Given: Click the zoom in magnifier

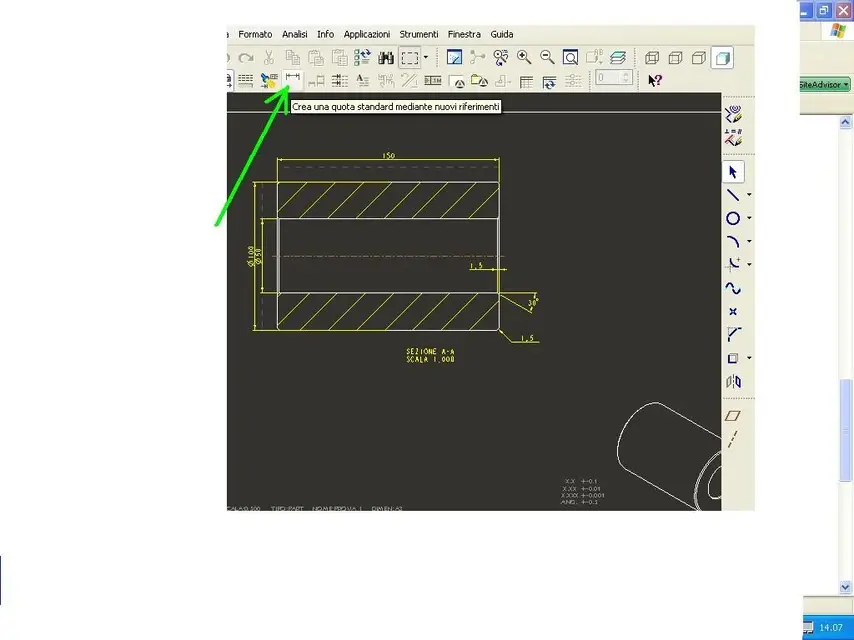Looking at the screenshot, I should pyautogui.click(x=524, y=57).
